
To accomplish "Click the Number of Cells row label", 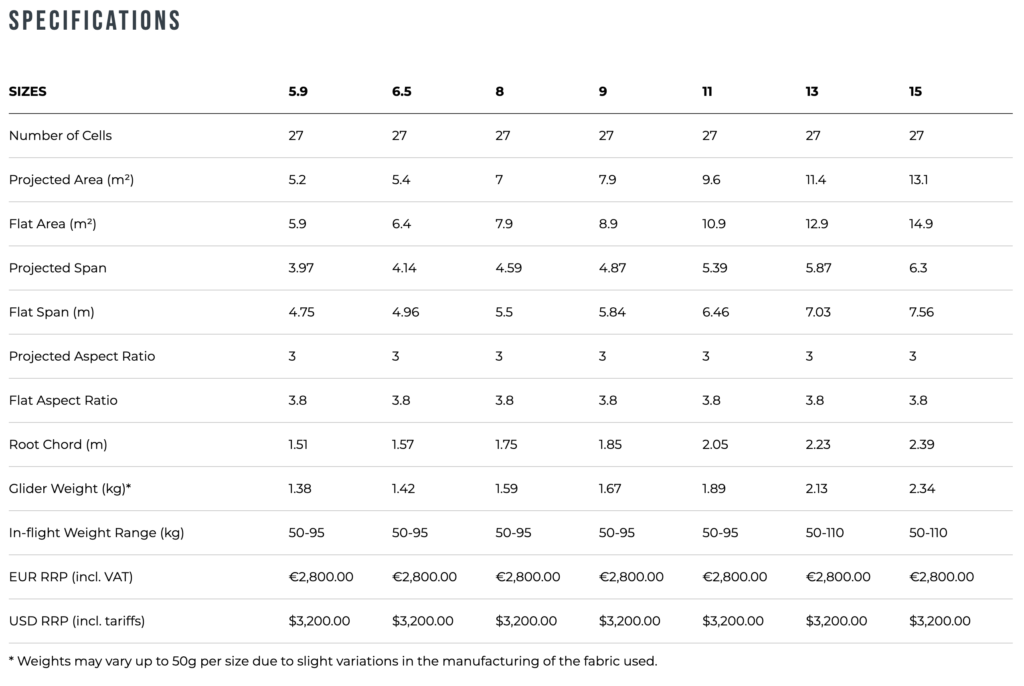I will pyautogui.click(x=60, y=135).
